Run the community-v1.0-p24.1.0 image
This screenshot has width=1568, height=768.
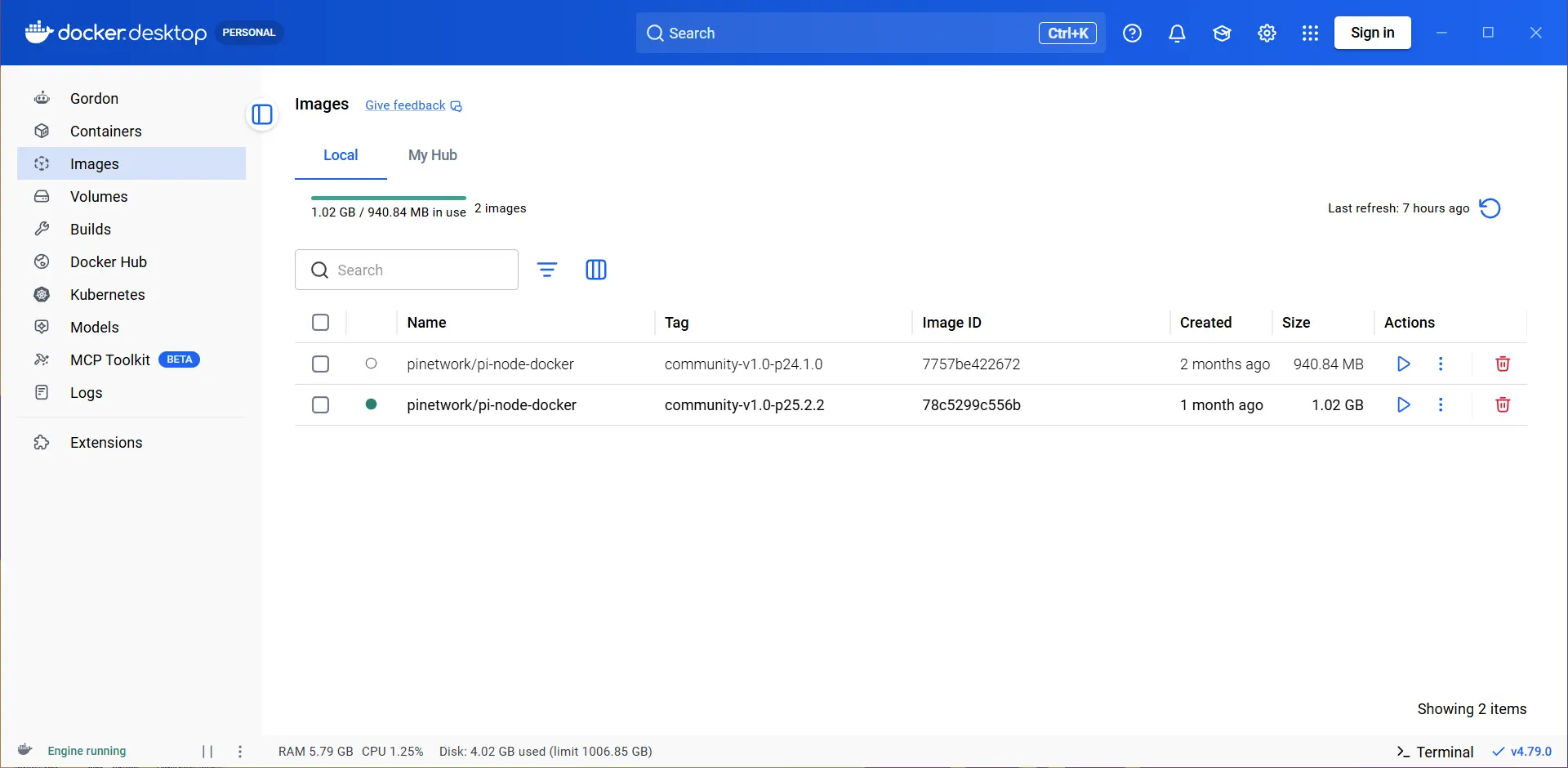pyautogui.click(x=1403, y=364)
